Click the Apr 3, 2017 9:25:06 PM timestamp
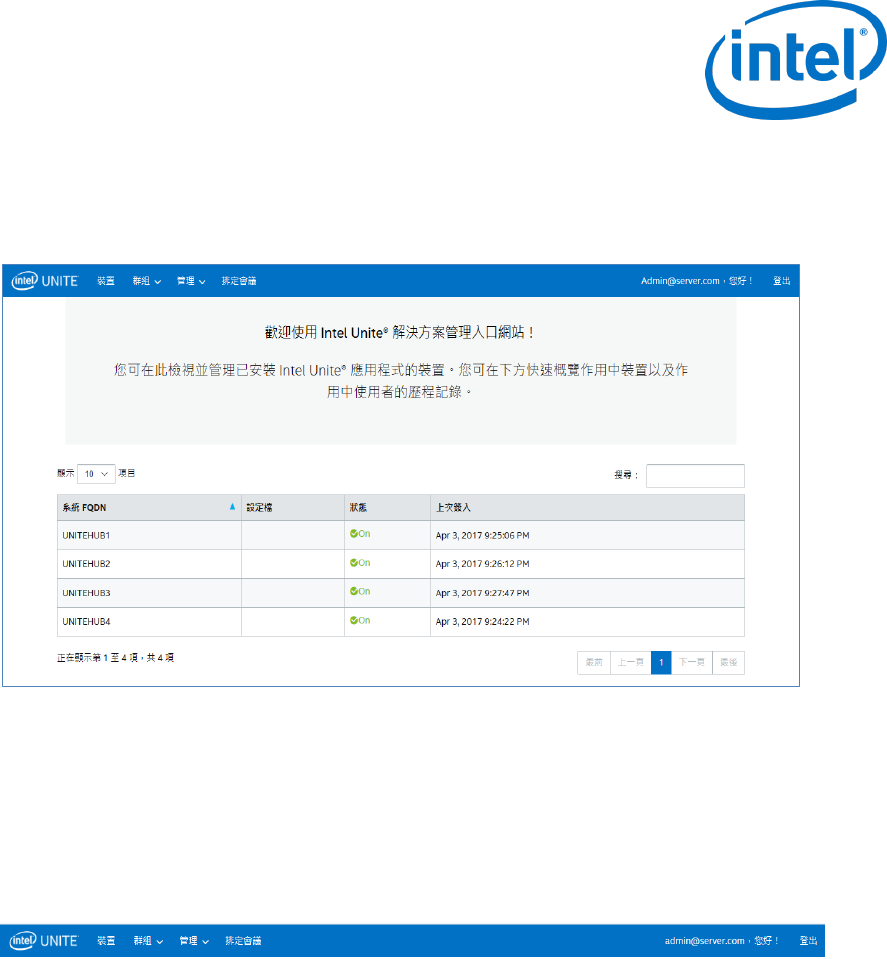Screen dimensions: 887x959 [x=483, y=535]
